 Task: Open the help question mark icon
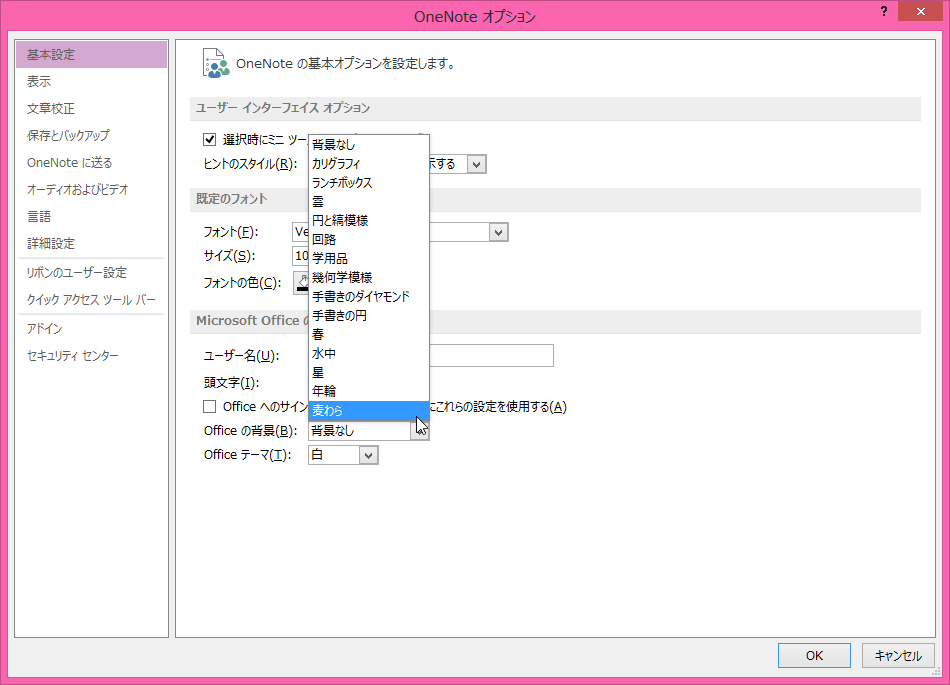coord(884,12)
